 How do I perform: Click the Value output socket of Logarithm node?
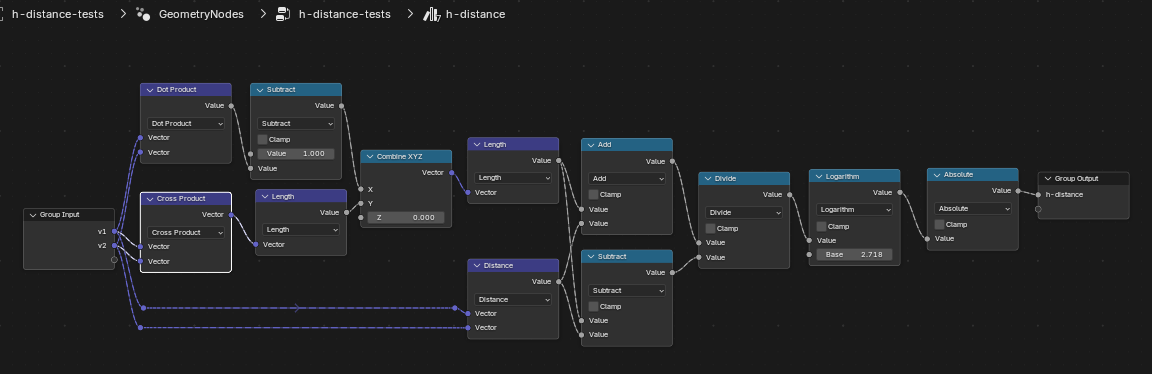tap(901, 193)
